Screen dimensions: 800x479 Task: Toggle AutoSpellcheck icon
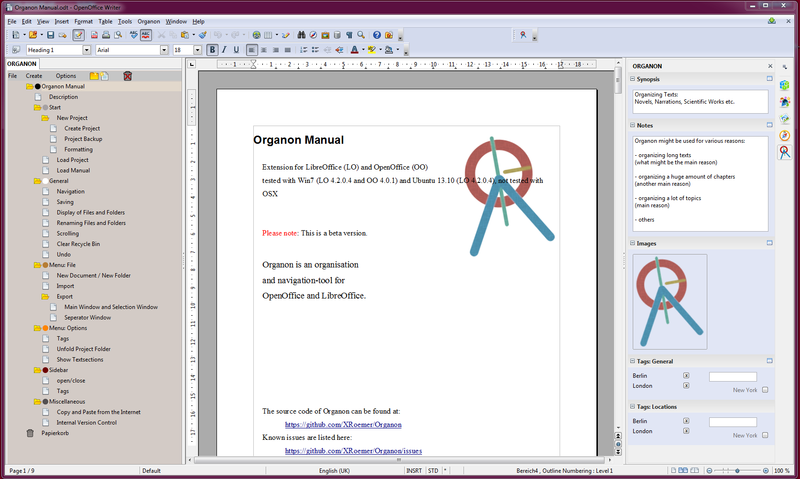click(146, 35)
